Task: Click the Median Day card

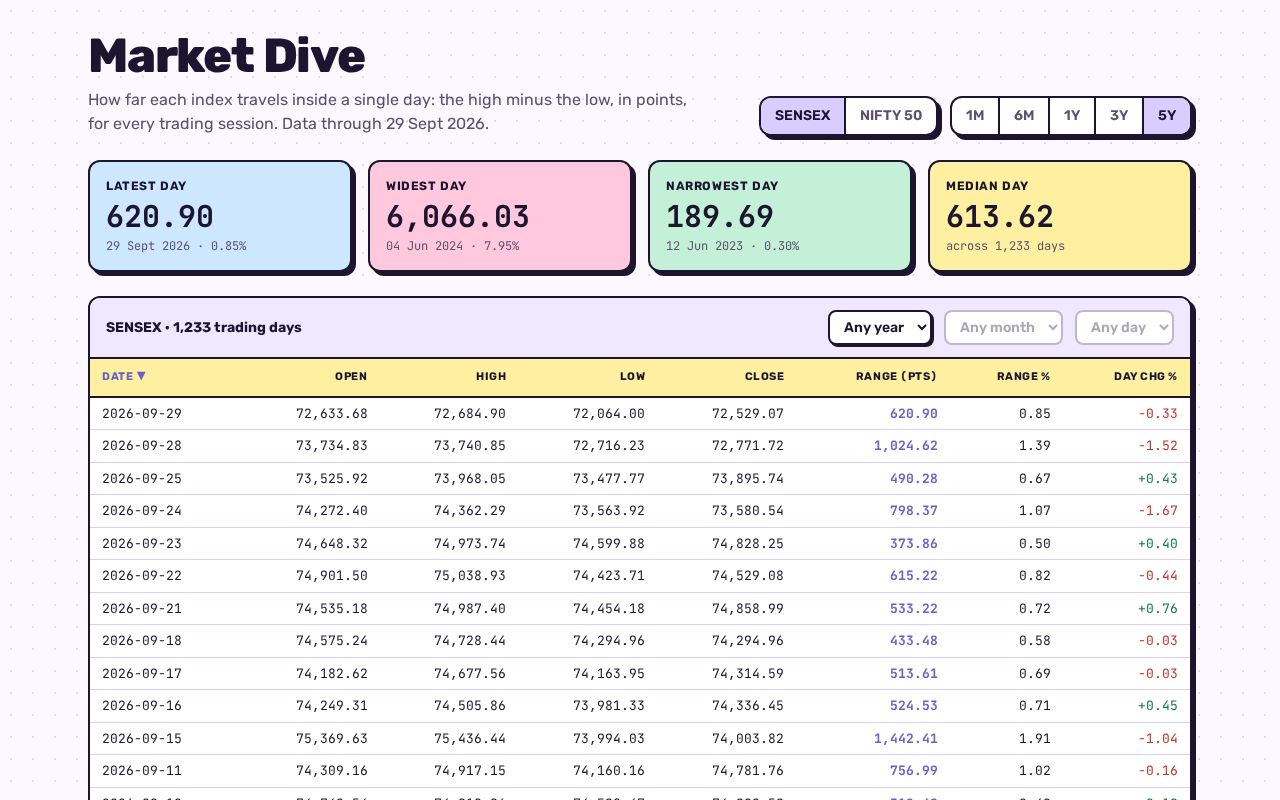Action: (1060, 215)
